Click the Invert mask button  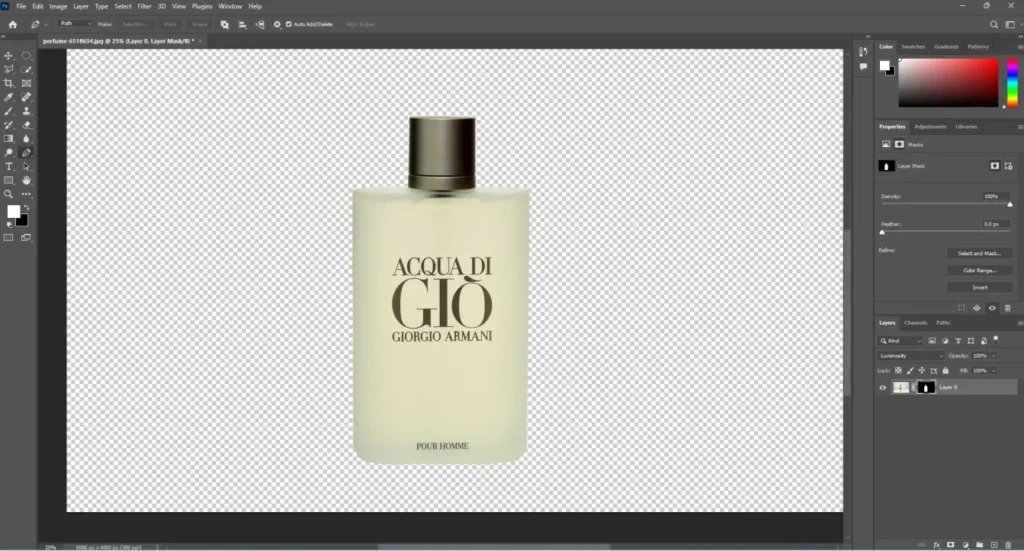[979, 287]
